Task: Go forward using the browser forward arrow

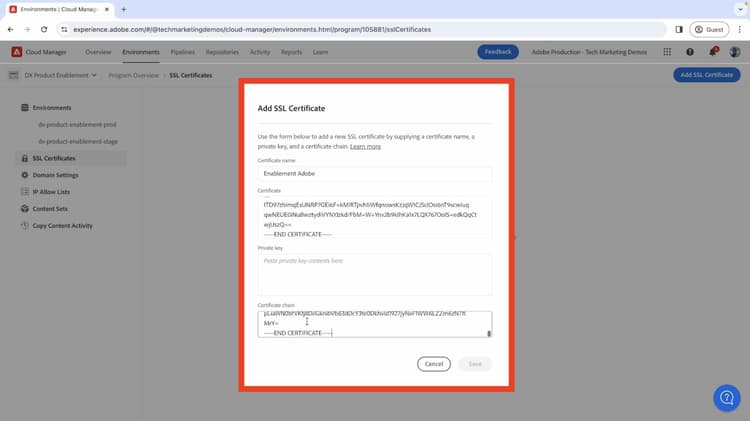Action: (x=27, y=30)
